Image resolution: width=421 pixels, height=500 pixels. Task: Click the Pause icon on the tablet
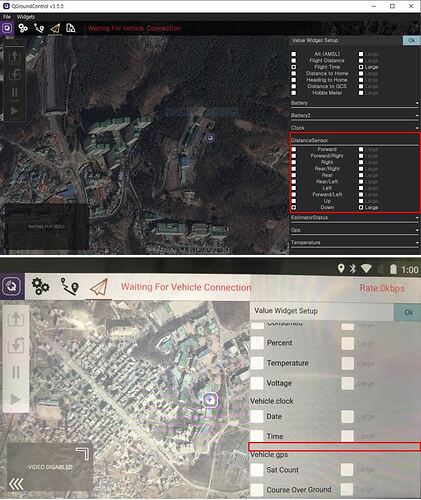[16, 372]
